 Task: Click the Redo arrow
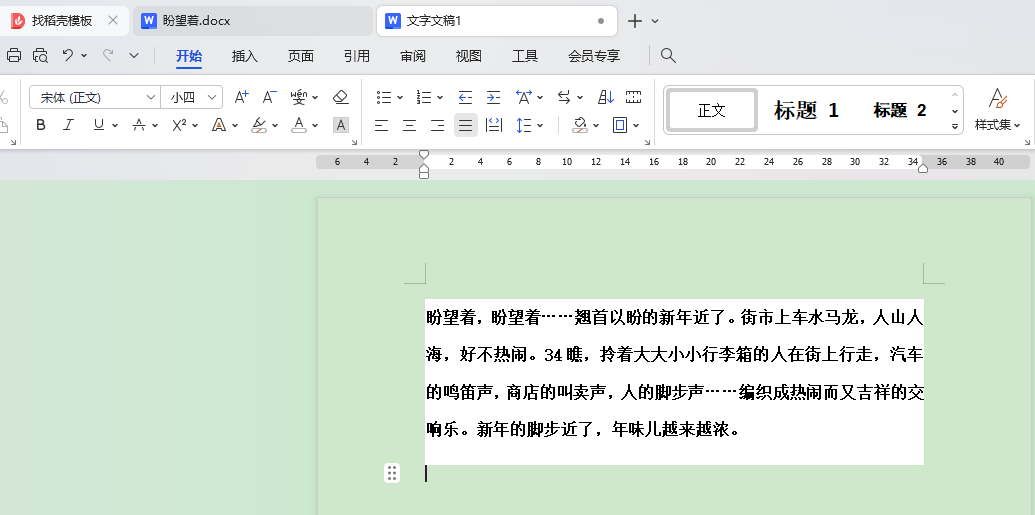tap(108, 55)
